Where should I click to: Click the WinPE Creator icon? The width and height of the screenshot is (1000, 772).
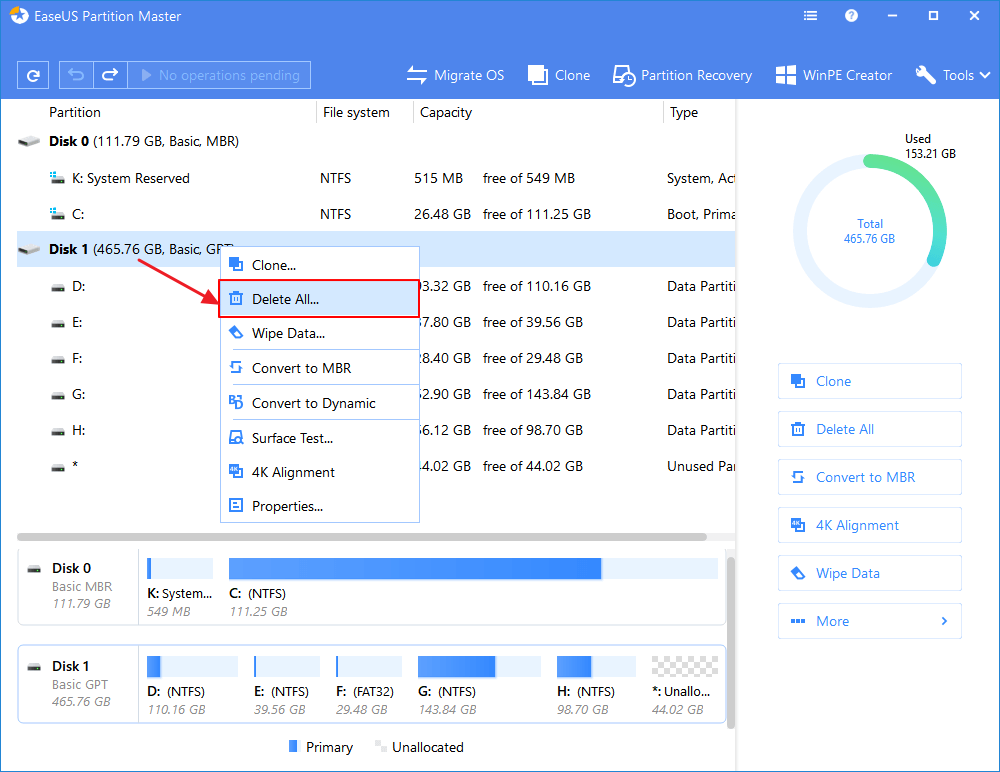click(786, 75)
